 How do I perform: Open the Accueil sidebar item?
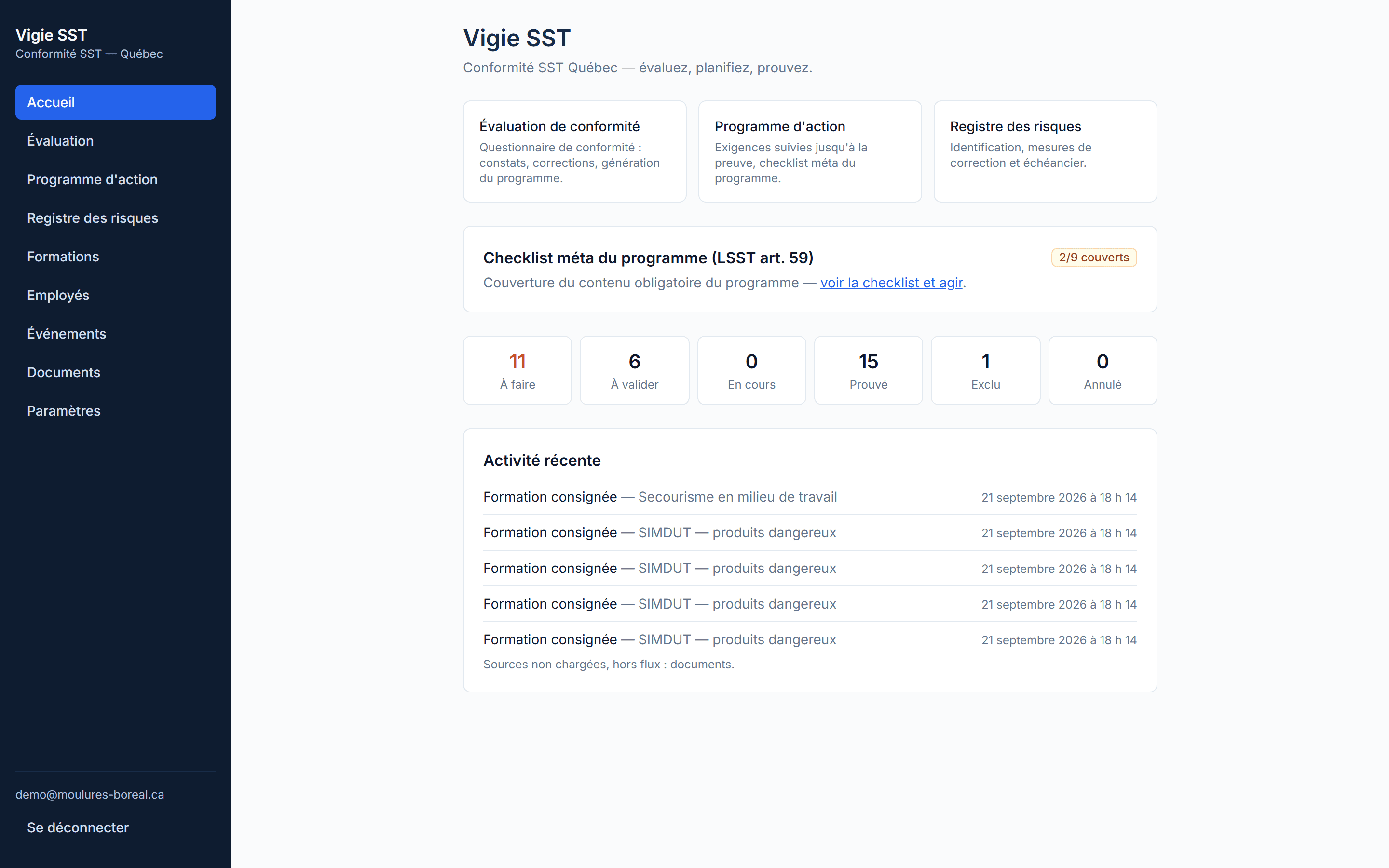[x=115, y=102]
